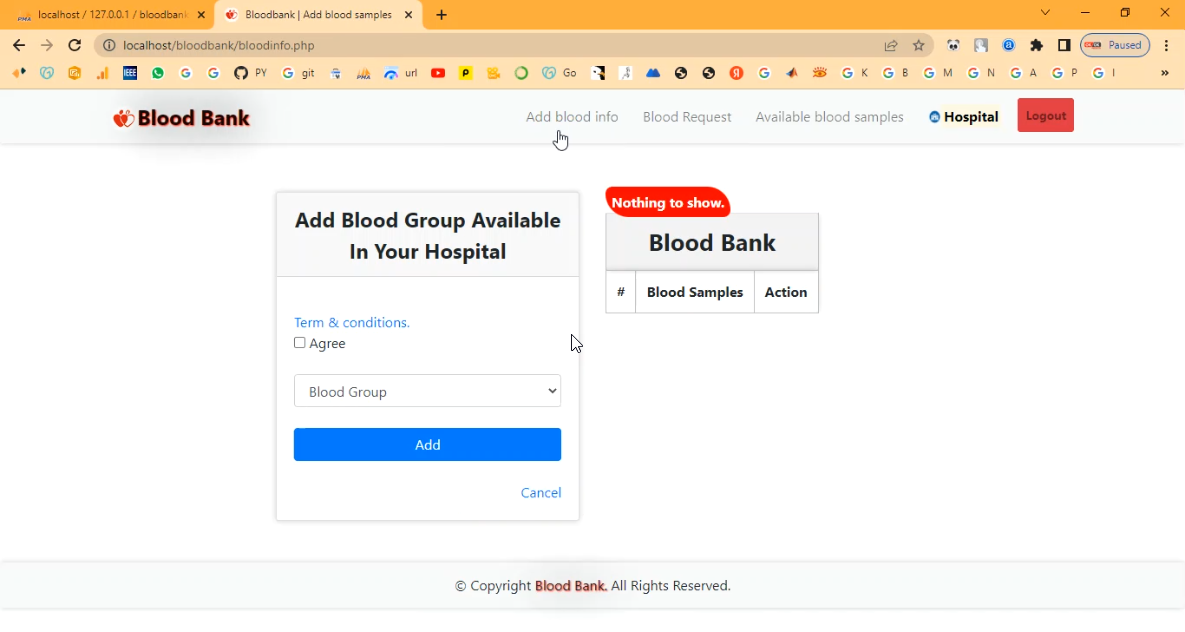
Task: Open the Google 'git' bookmark
Action: (299, 73)
